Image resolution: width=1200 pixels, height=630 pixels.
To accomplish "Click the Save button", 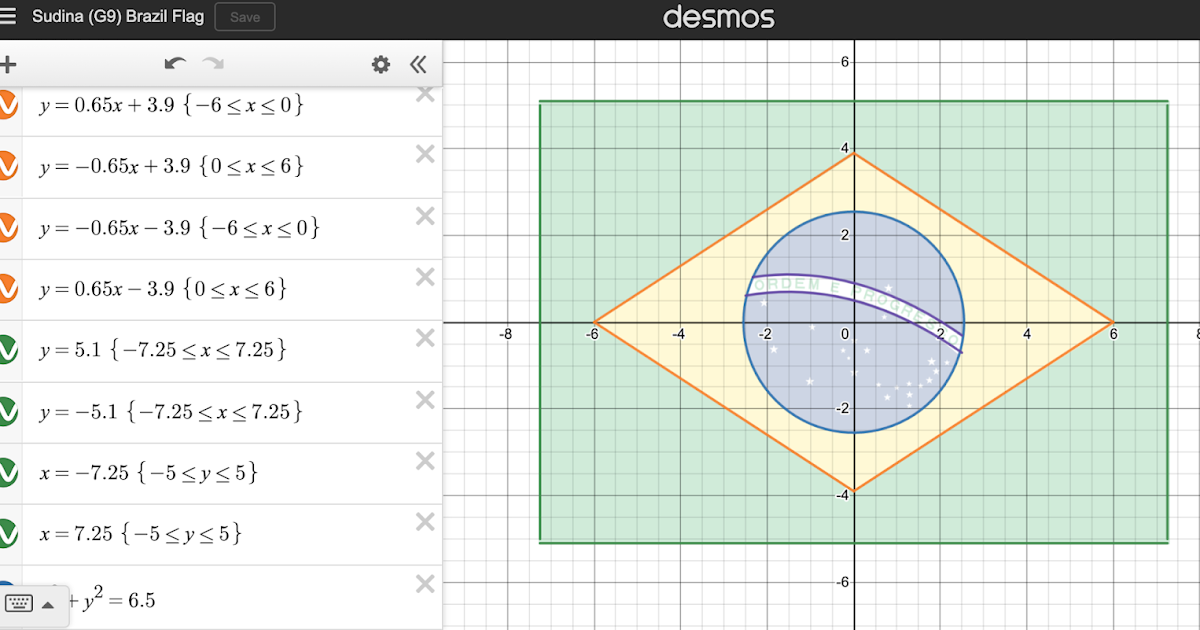I will point(244,16).
